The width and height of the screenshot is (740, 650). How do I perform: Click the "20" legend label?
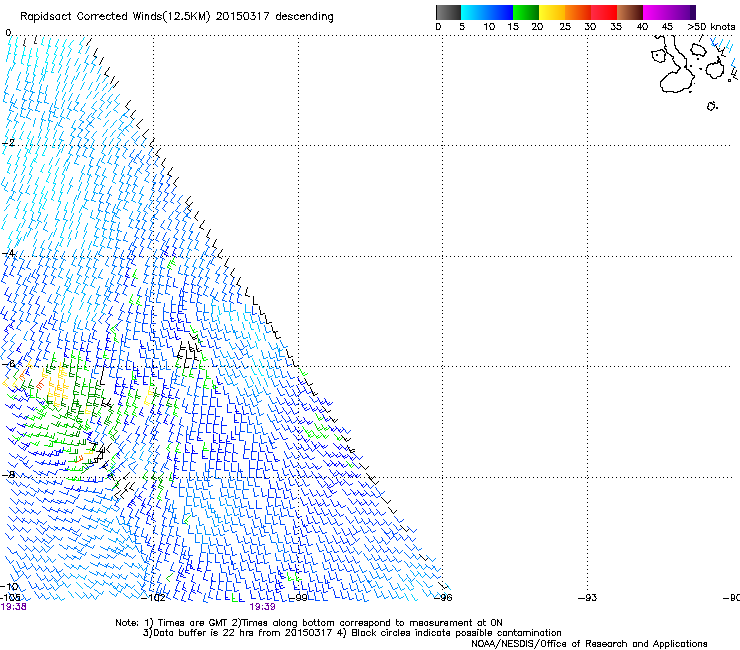pos(537,27)
